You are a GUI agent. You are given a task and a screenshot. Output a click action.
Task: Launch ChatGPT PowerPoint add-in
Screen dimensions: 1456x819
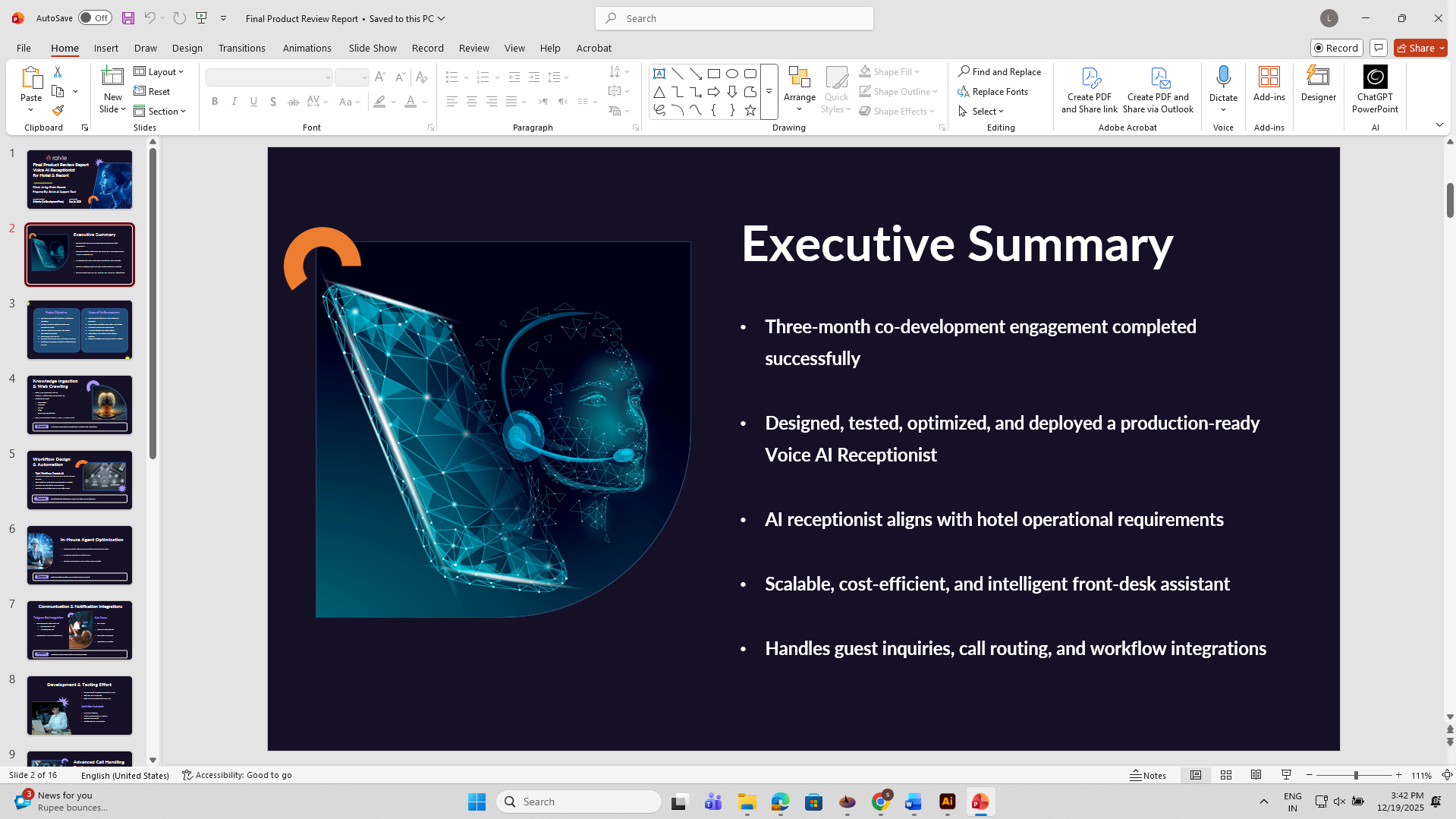pyautogui.click(x=1375, y=90)
